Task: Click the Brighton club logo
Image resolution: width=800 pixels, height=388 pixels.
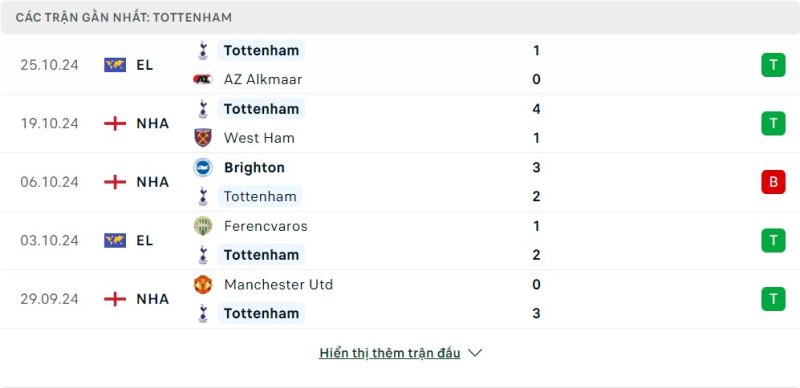Action: click(x=203, y=167)
